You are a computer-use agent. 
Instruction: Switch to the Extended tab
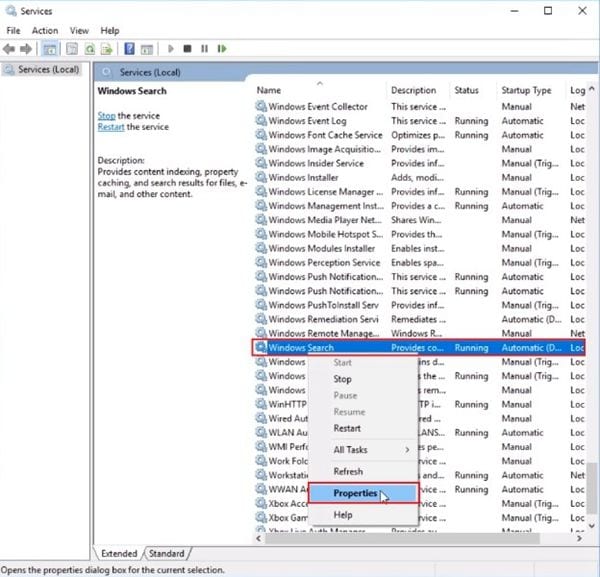pos(119,553)
